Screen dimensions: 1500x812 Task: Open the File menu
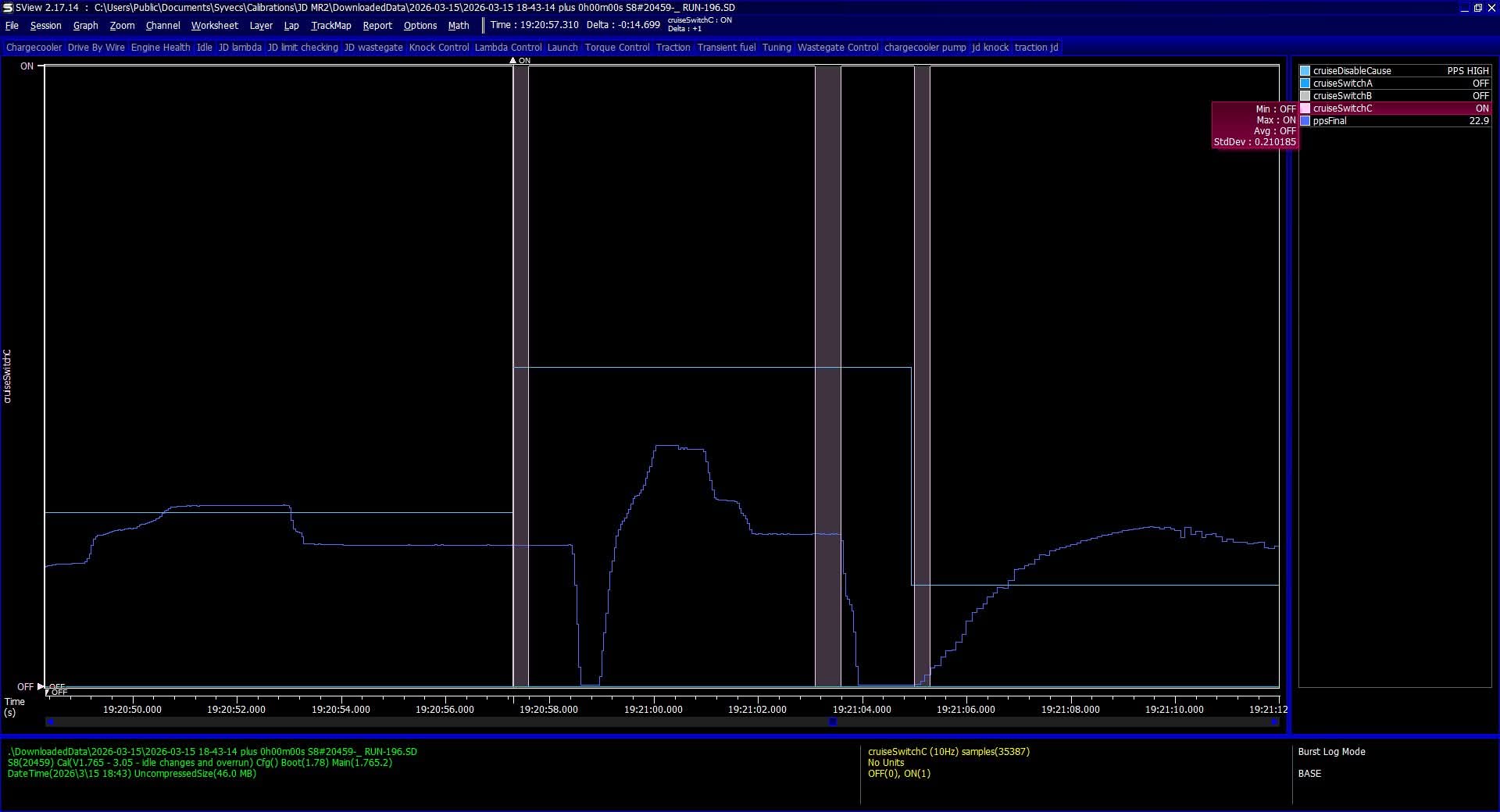pos(12,26)
